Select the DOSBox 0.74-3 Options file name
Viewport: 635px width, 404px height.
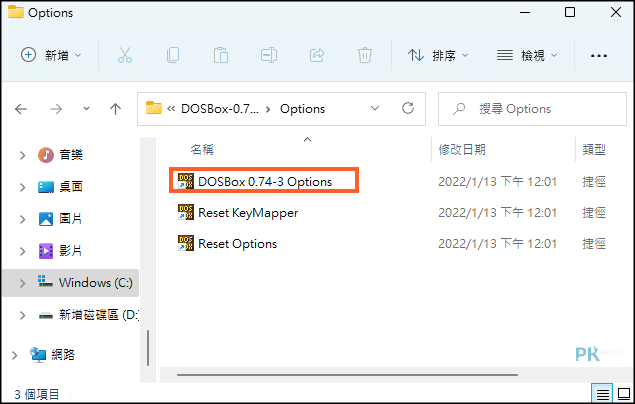click(265, 182)
